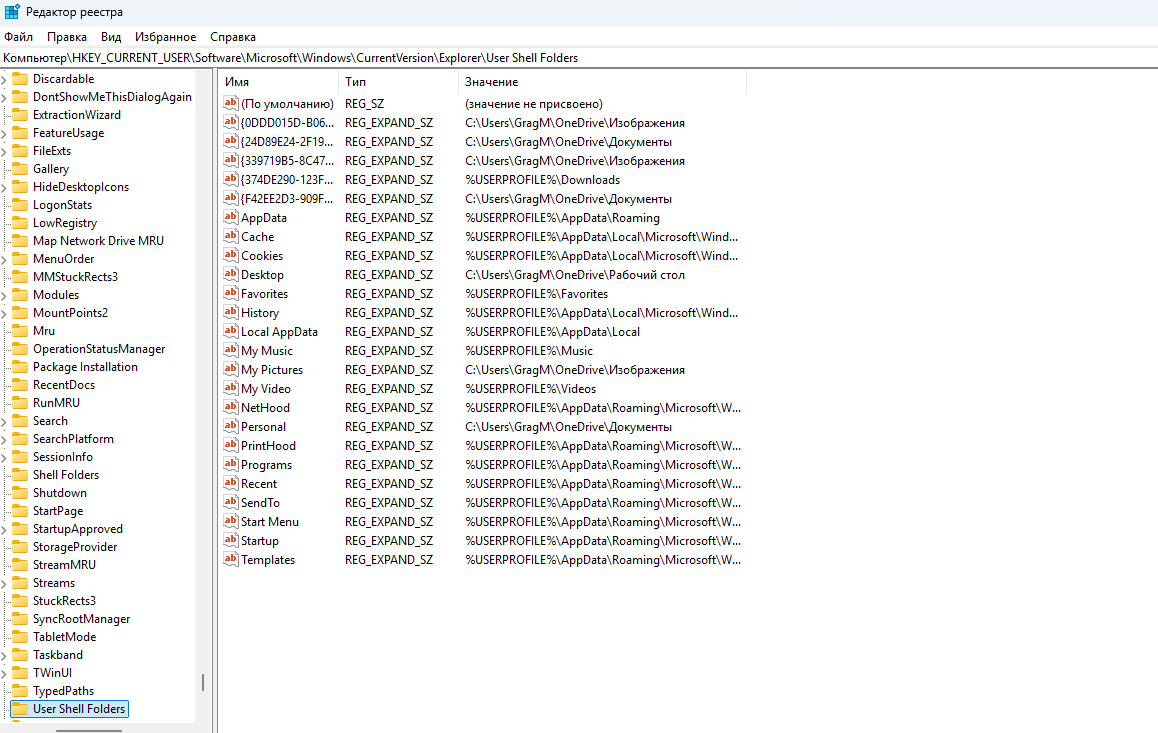The width and height of the screenshot is (1158, 733).
Task: Click string icon of Favorites value
Action: pos(230,293)
